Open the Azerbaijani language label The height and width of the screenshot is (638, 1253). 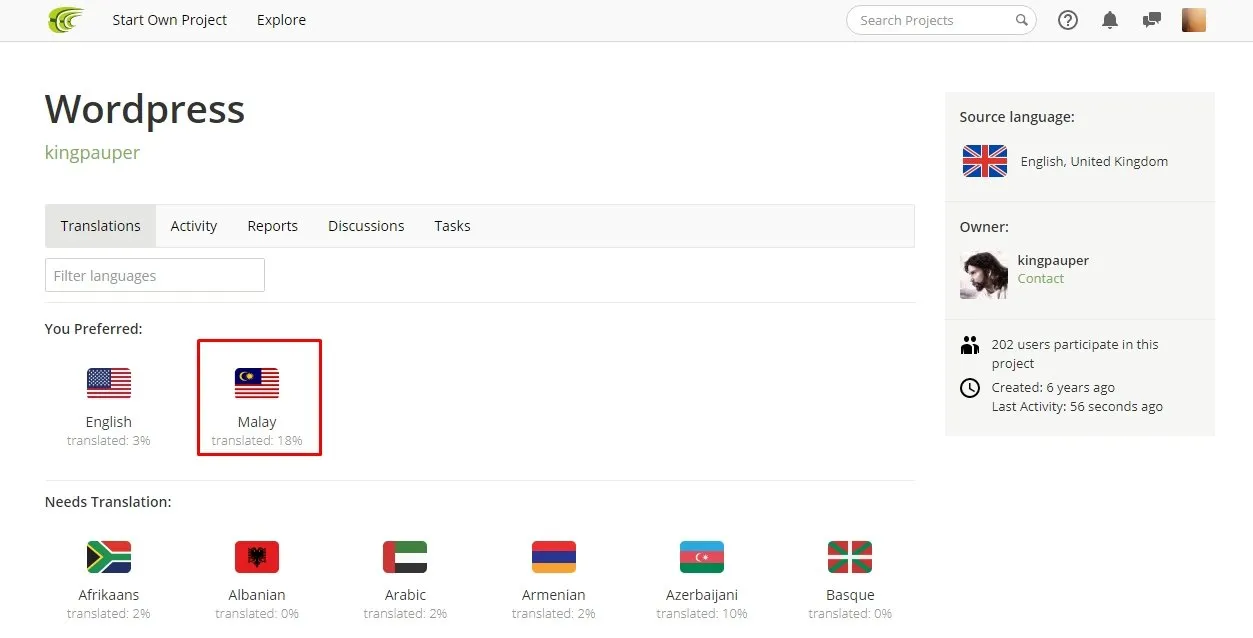(x=702, y=595)
